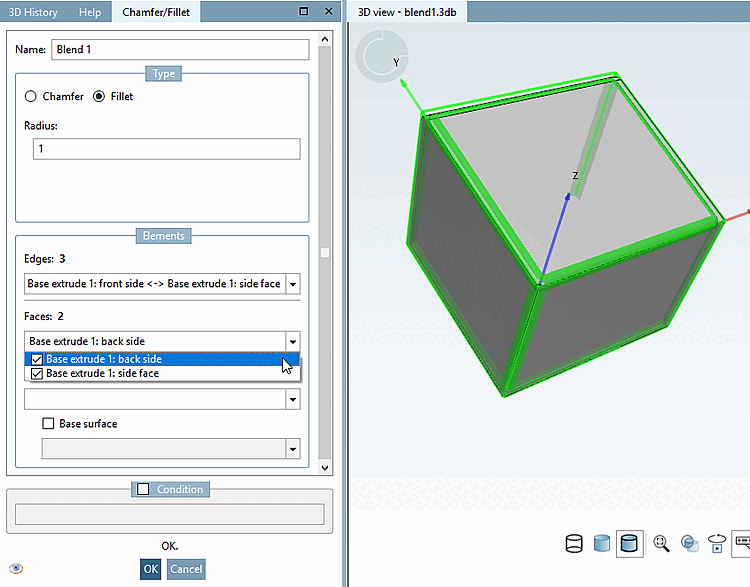Switch to the 3D History tab
Image resolution: width=750 pixels, height=587 pixels.
(33, 12)
